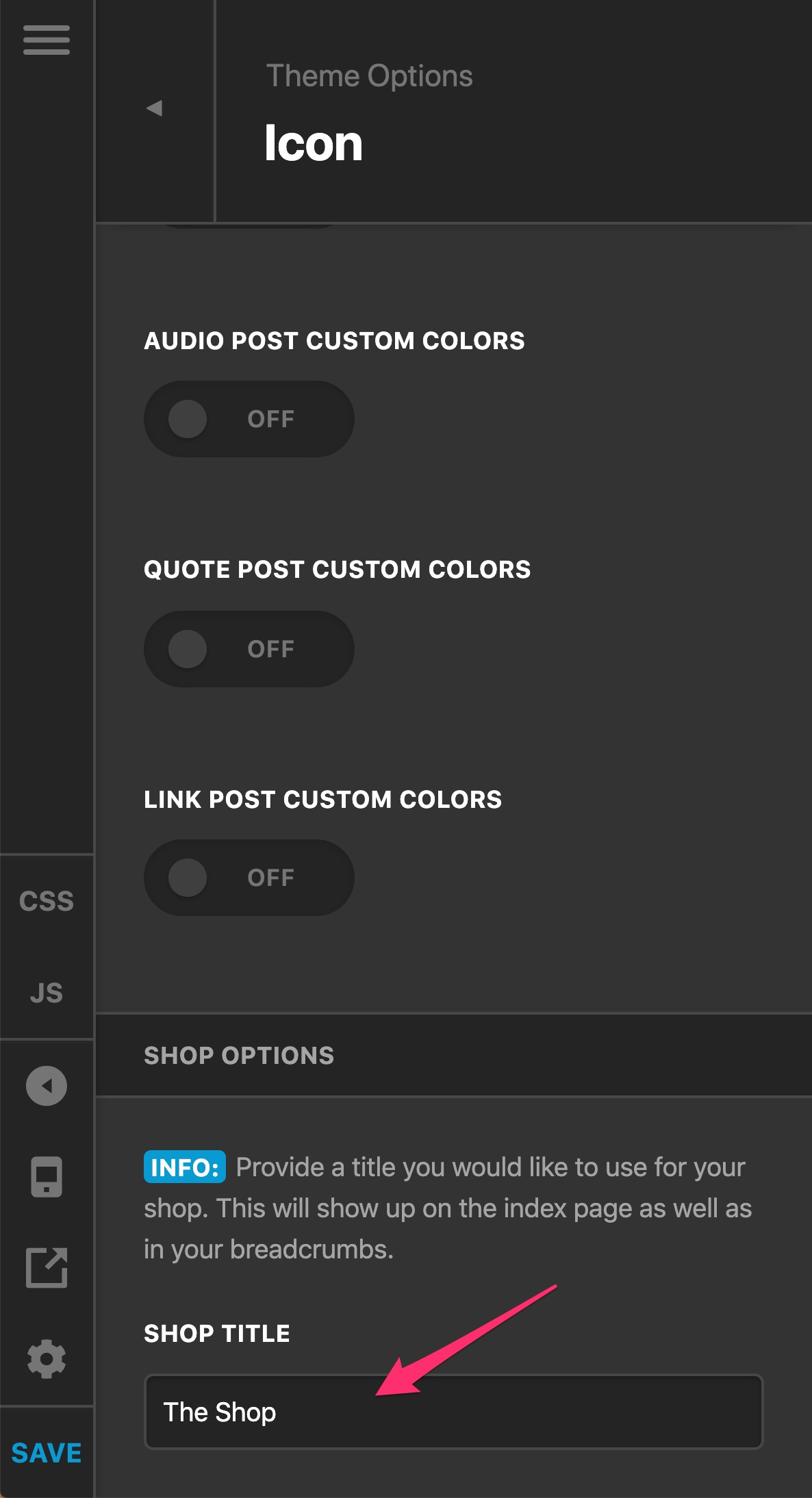
Task: Click the INFO badge label
Action: [185, 1167]
